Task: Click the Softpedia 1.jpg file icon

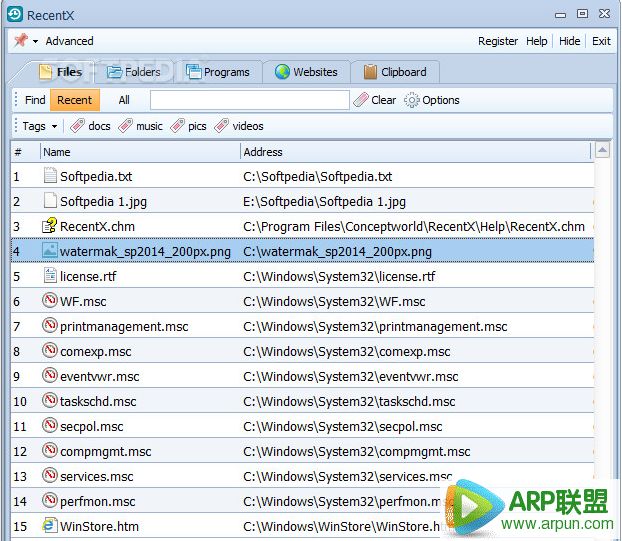Action: [50, 200]
